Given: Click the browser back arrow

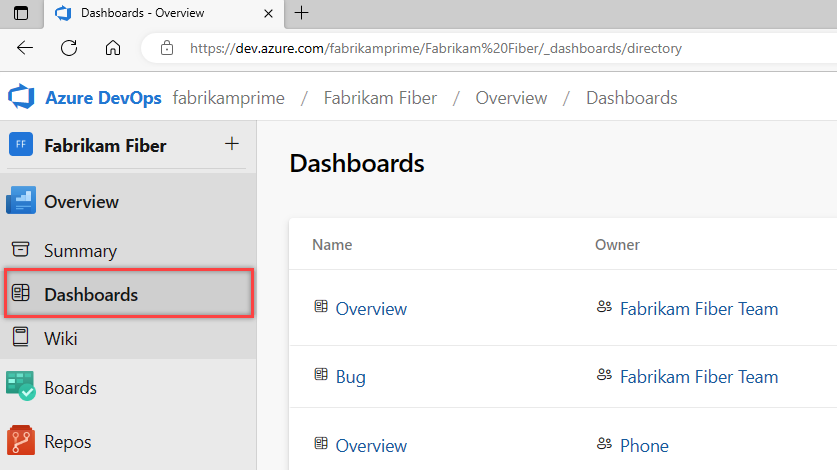Looking at the screenshot, I should pyautogui.click(x=25, y=48).
